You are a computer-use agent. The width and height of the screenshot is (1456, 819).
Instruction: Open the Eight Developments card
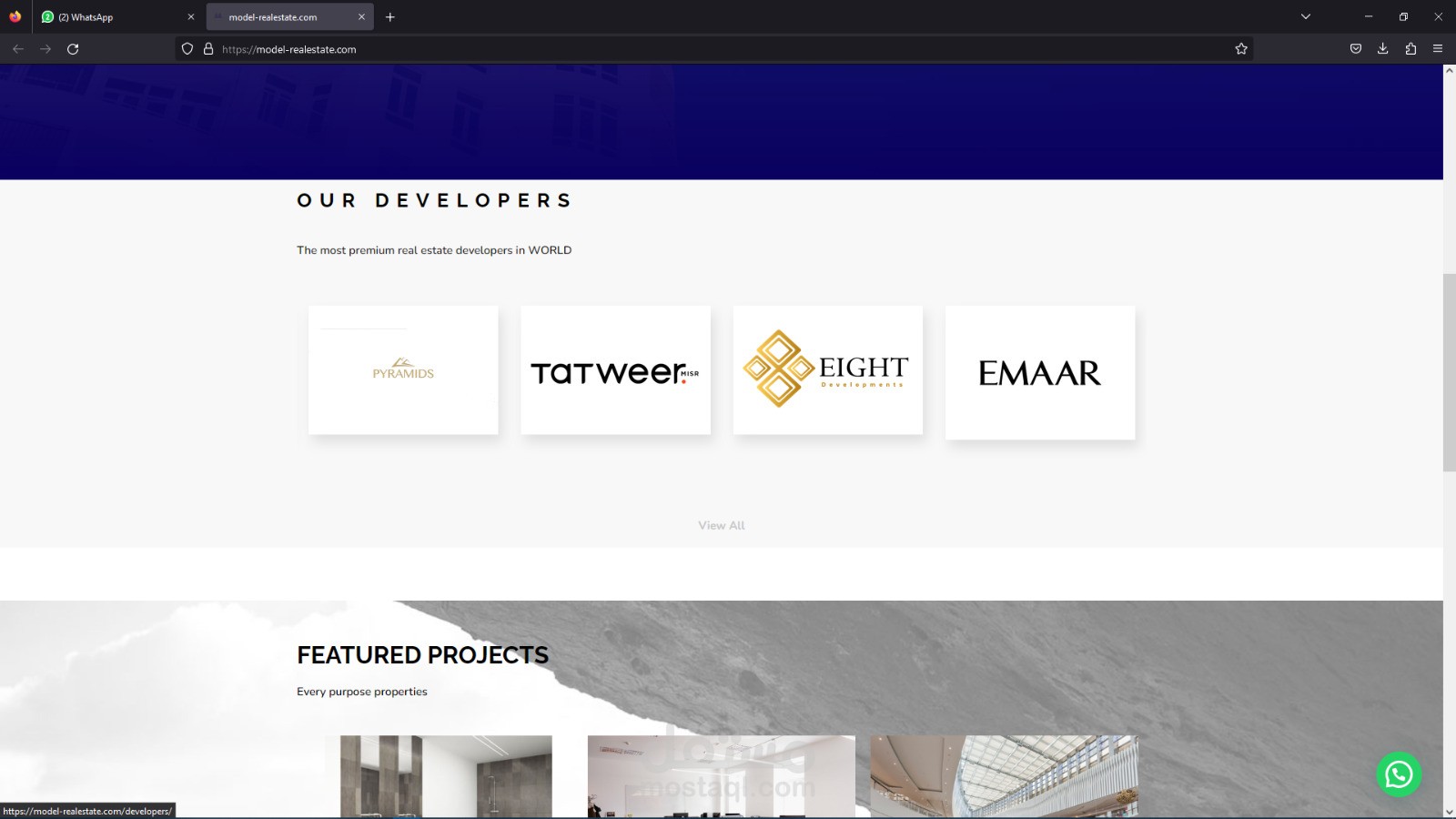828,370
